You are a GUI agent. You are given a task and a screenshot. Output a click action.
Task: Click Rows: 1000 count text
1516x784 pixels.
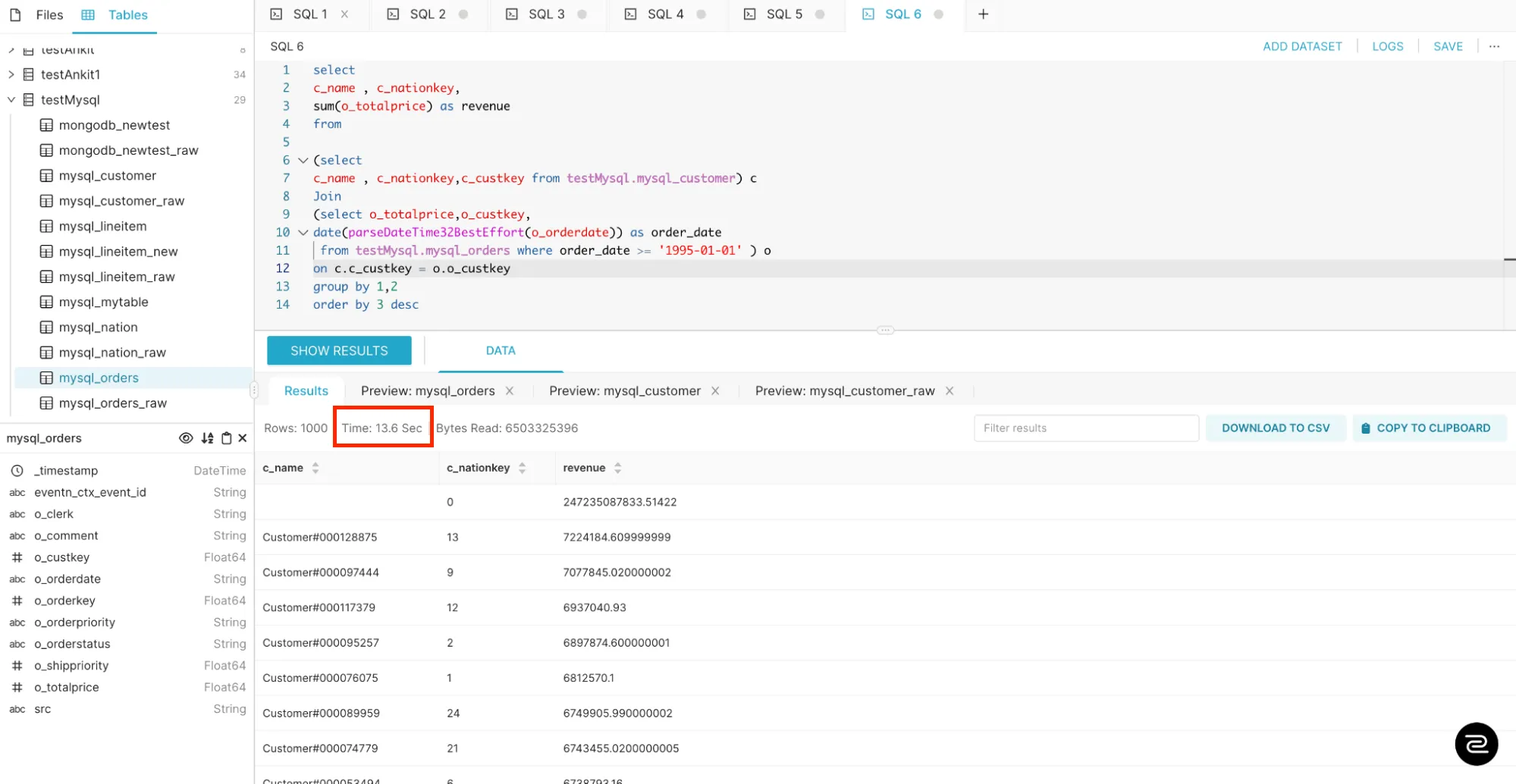(x=296, y=428)
